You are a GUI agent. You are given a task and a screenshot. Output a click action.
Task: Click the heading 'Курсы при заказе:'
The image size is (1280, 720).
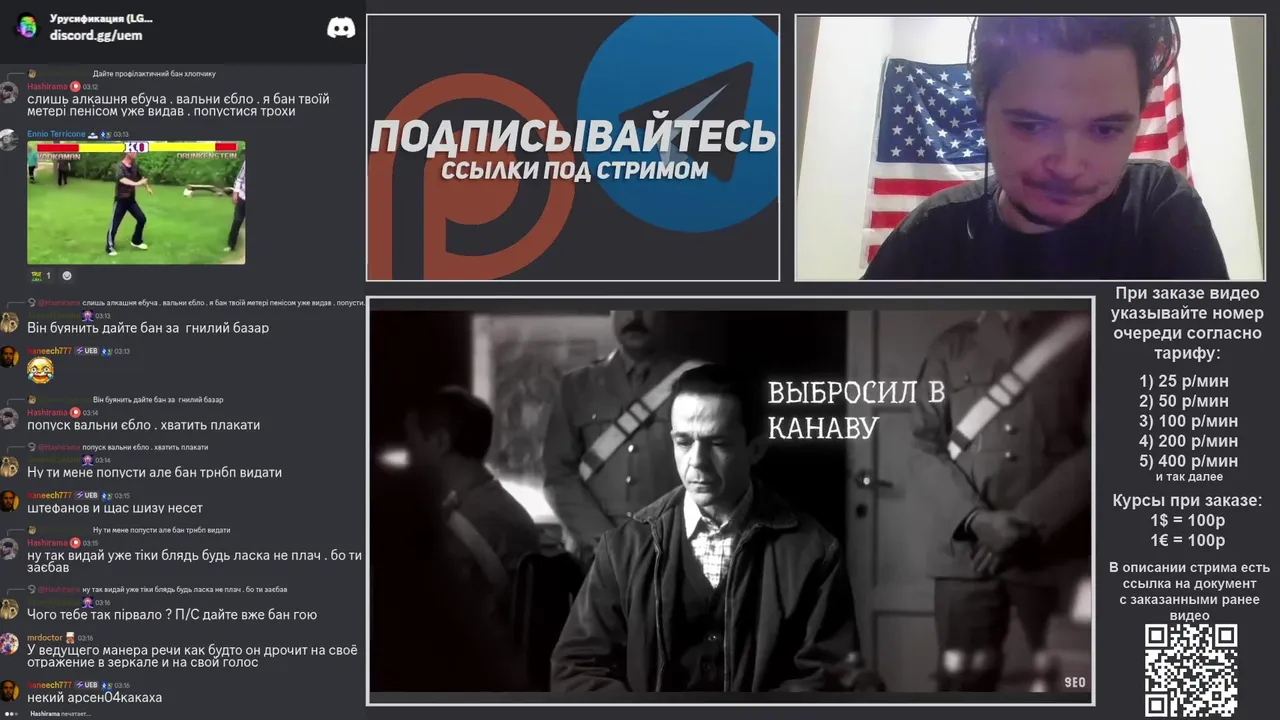point(1188,500)
